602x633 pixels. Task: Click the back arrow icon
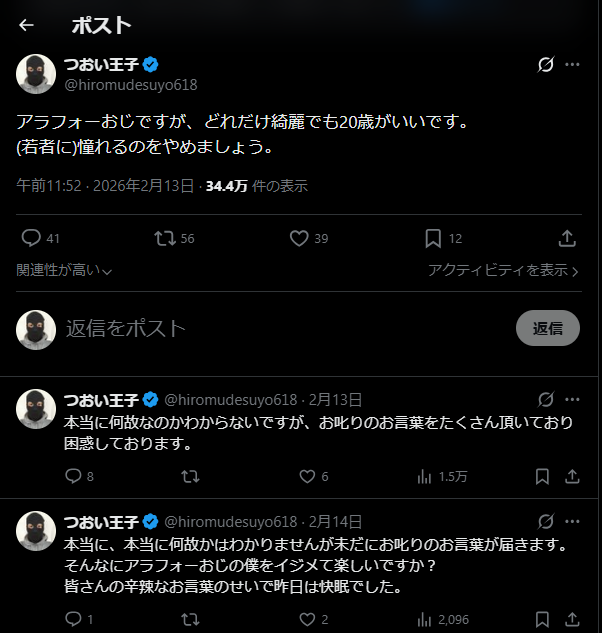pos(27,25)
